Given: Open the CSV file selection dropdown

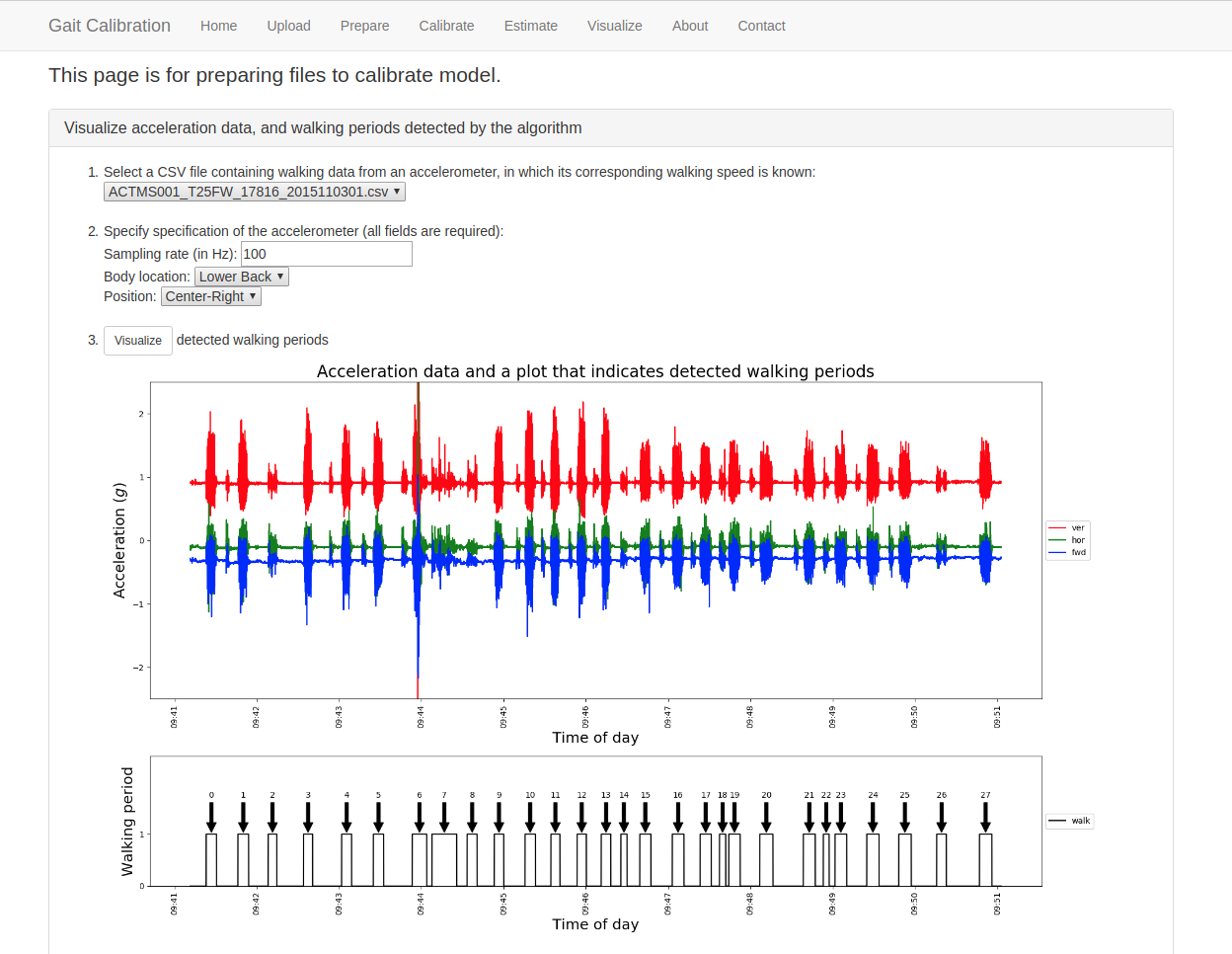Looking at the screenshot, I should point(255,192).
